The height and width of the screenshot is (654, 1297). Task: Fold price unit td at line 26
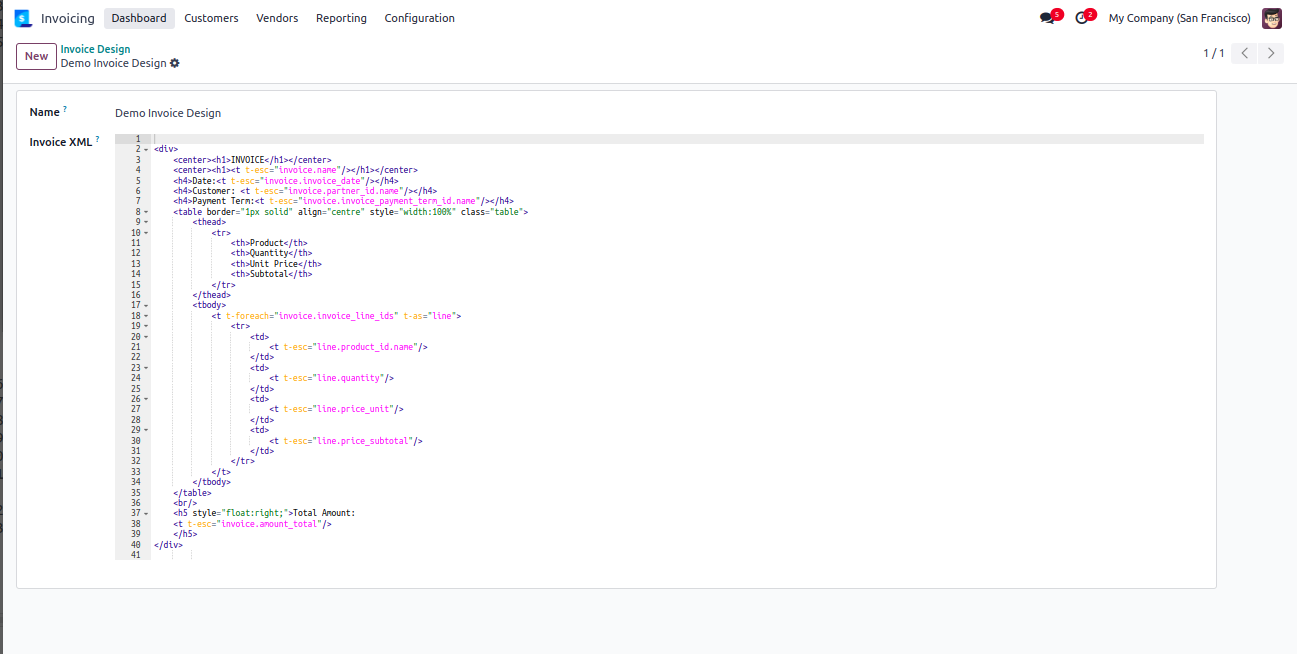coord(146,399)
